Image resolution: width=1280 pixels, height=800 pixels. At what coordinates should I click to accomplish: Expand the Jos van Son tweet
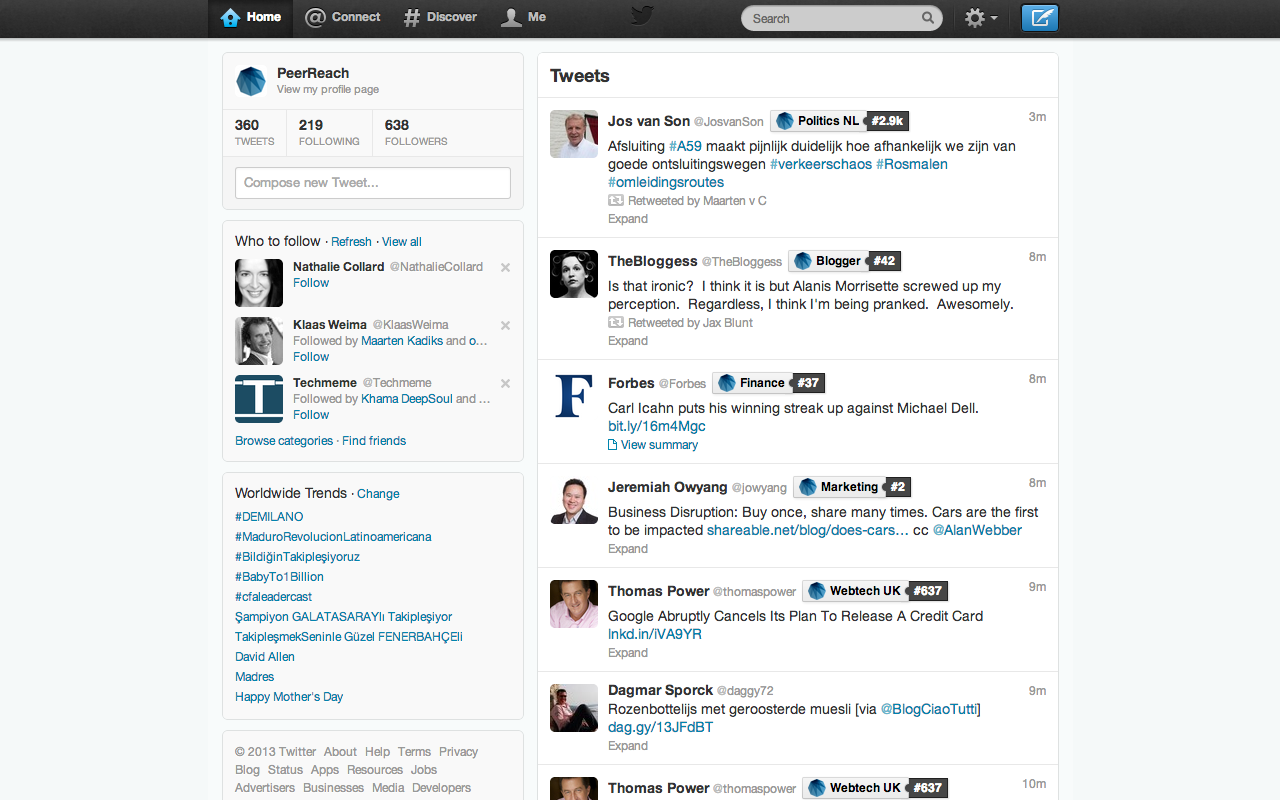tap(628, 219)
